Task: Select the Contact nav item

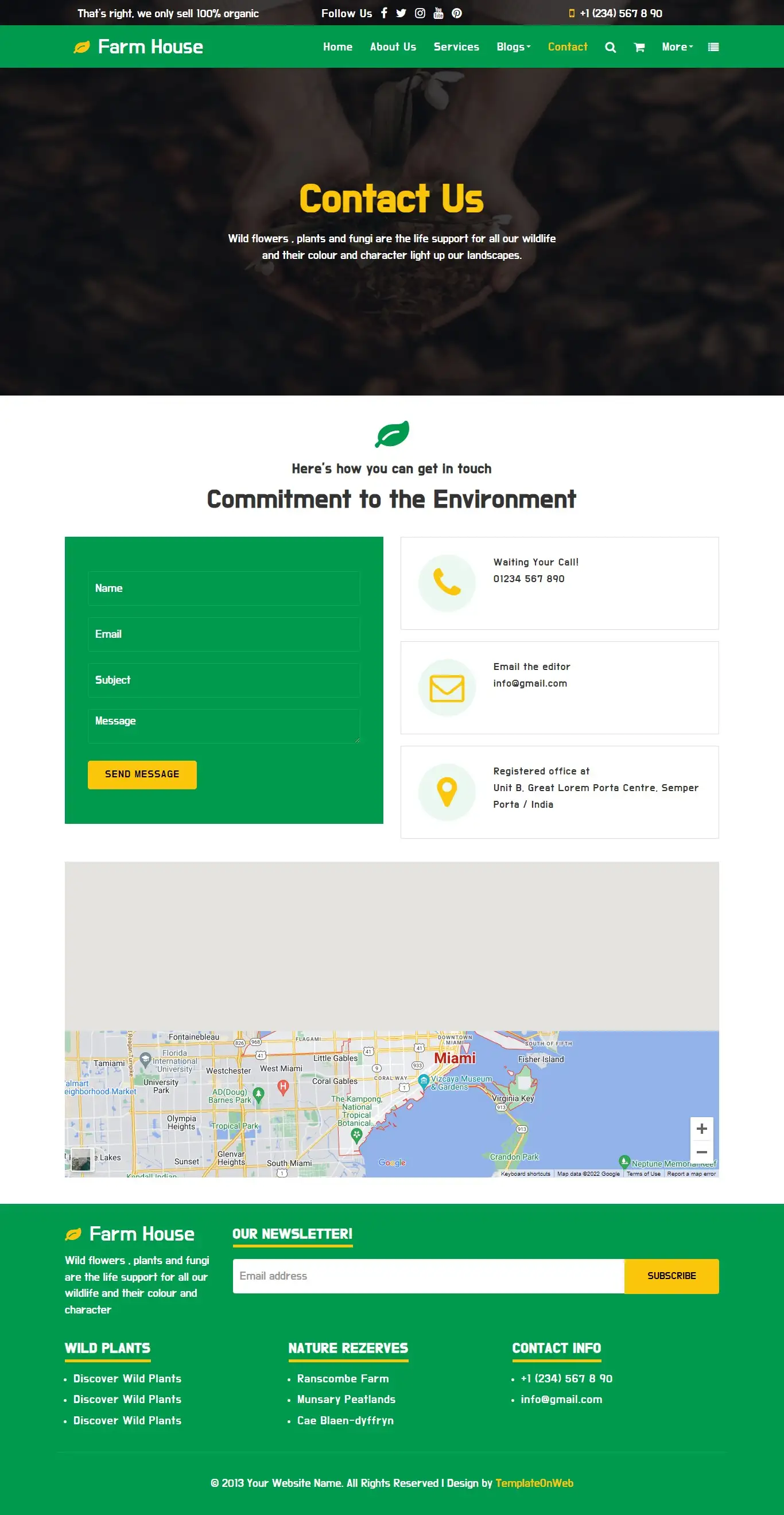Action: (x=568, y=47)
